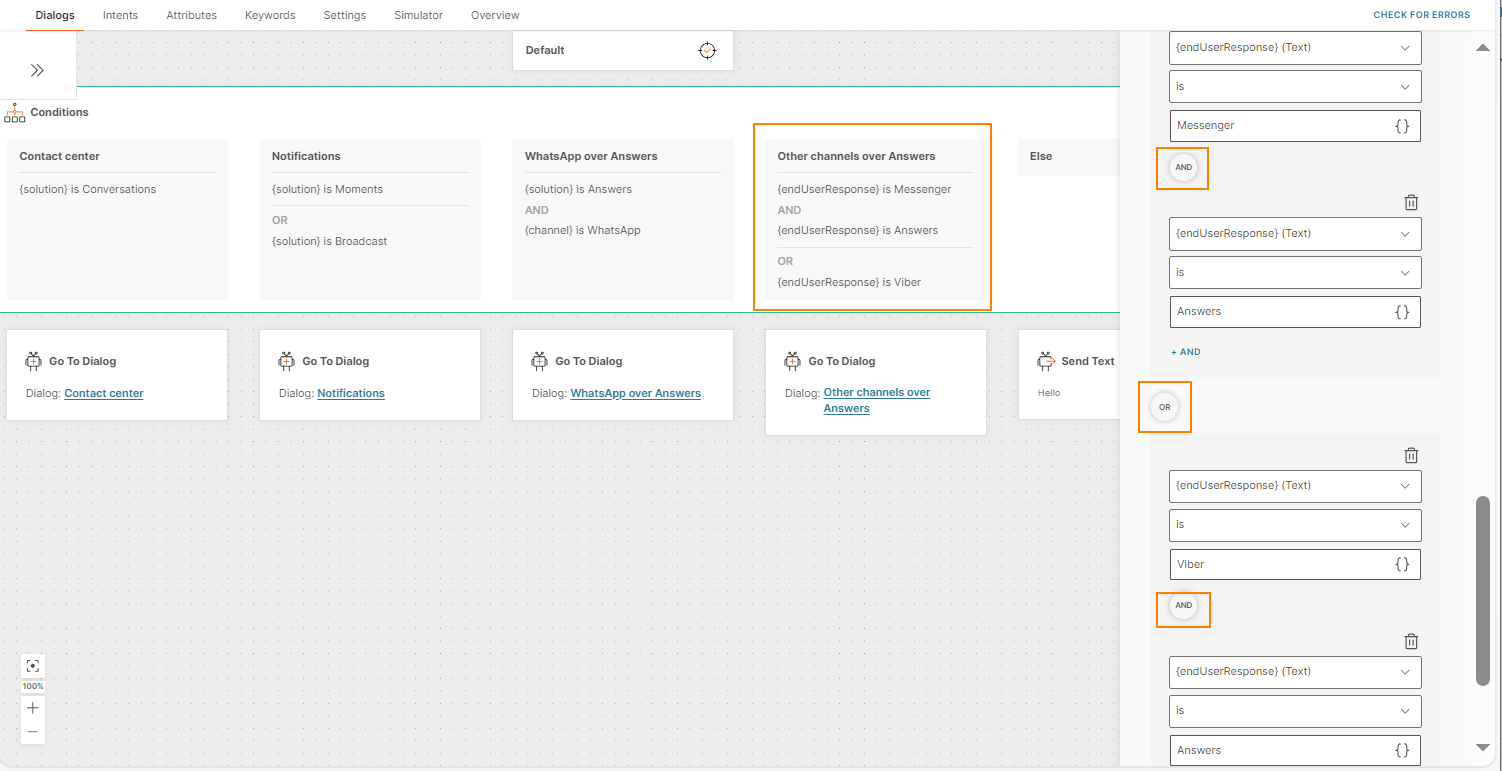Click '{solution} is Broadcast' condition text
Screen dimensions: 1502x771
click(329, 241)
